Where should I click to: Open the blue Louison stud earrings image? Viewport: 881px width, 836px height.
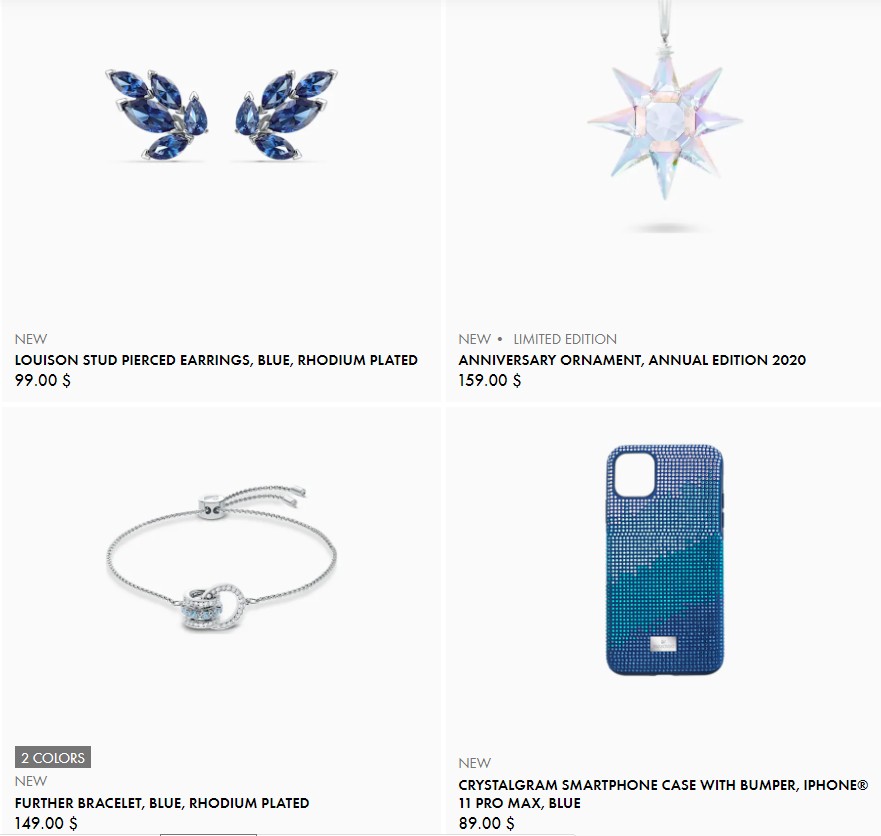click(221, 115)
